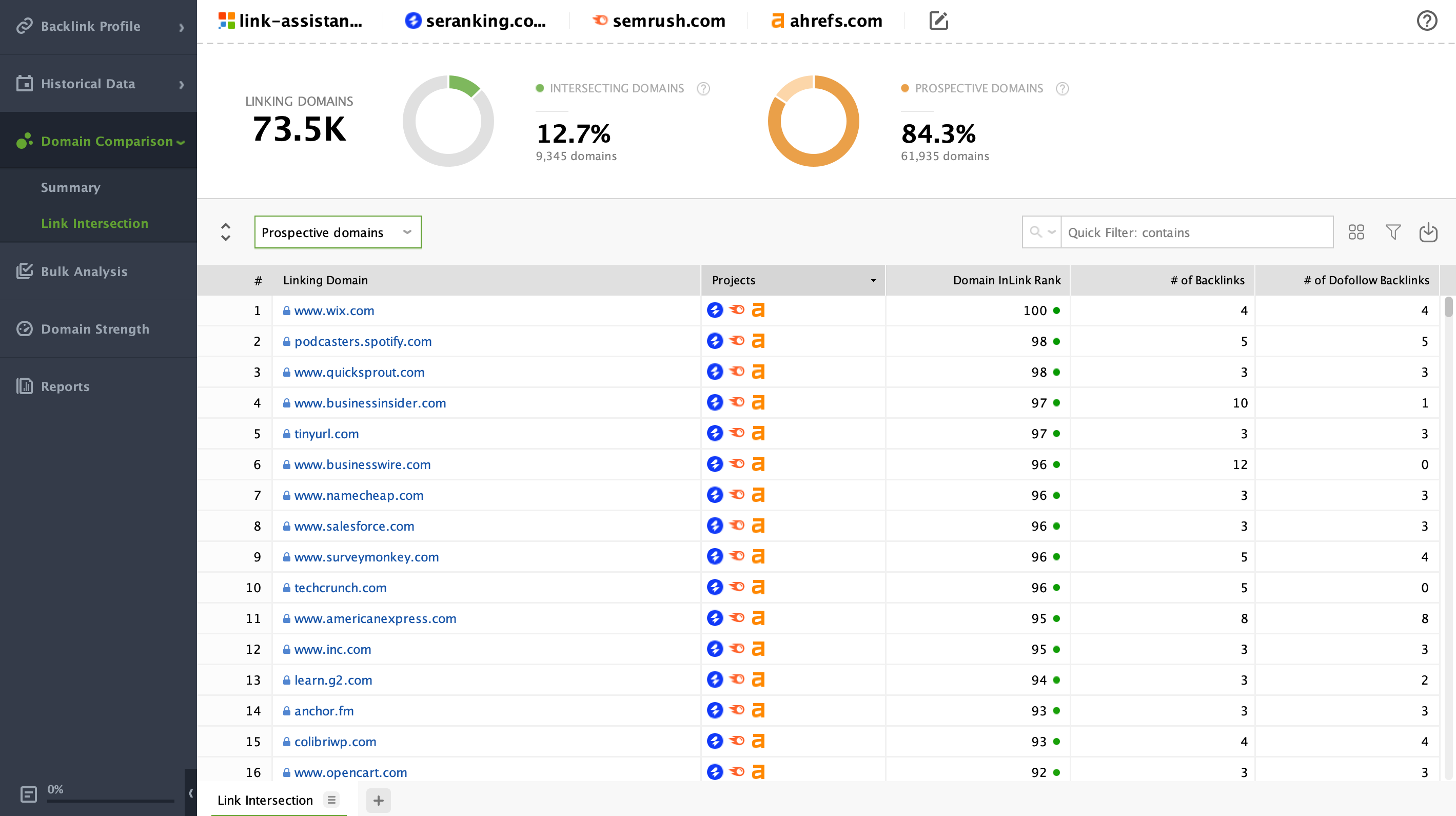Click ahrefs icon in www.quicksprout.com row

click(758, 372)
